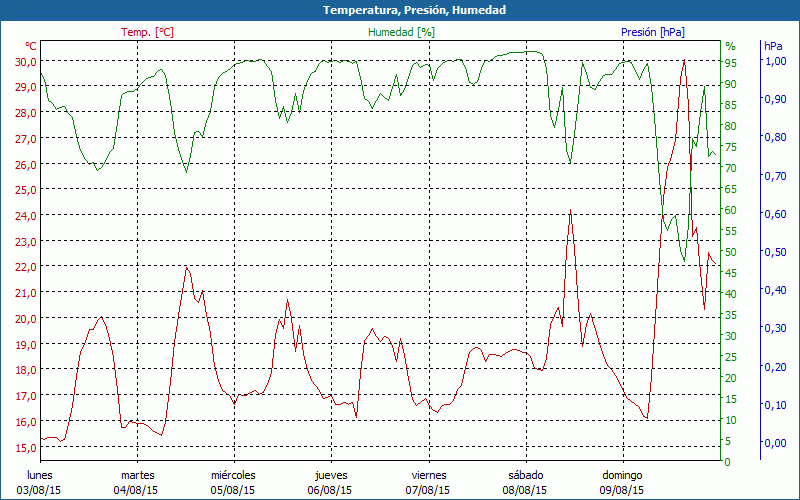Image resolution: width=800 pixels, height=500 pixels.
Task: Select the red Temp. [°C] legend label
Action: [147, 32]
